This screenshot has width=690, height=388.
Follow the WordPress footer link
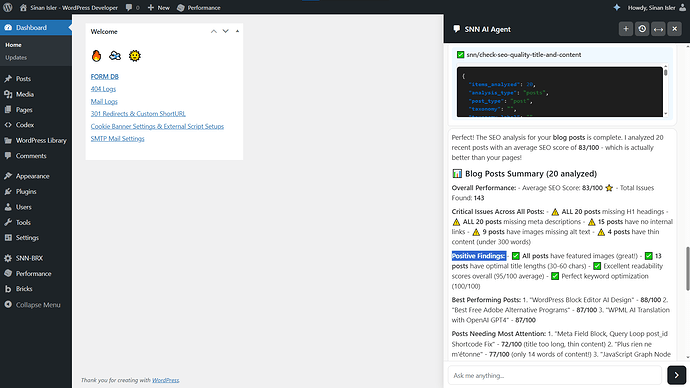(165, 380)
